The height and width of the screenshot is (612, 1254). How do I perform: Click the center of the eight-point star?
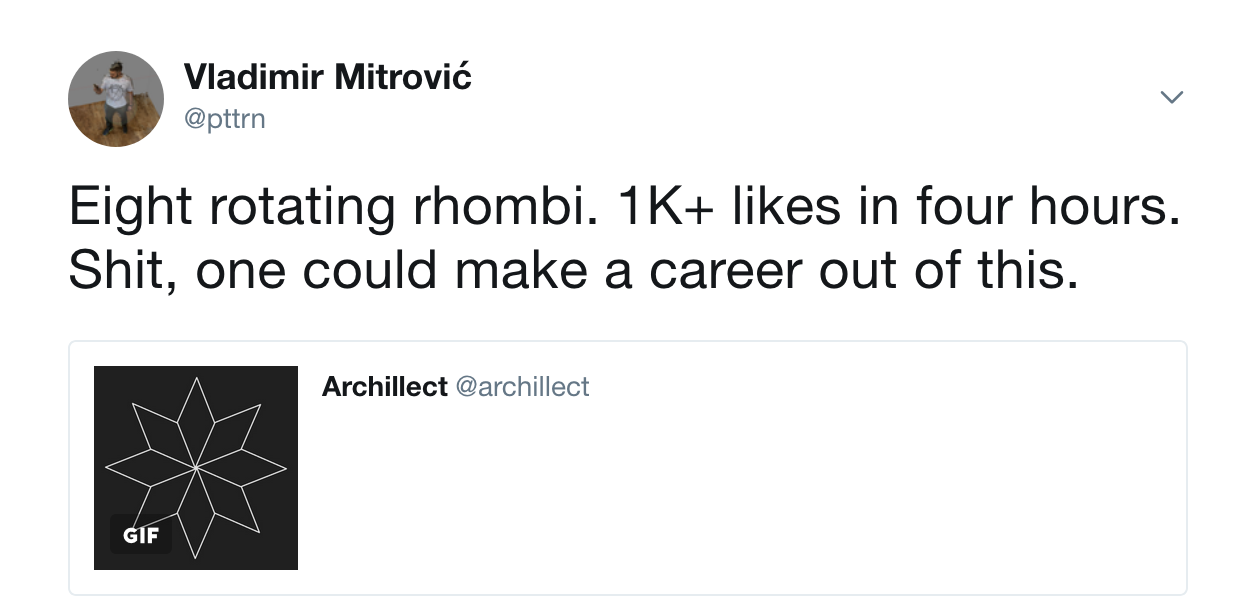[x=196, y=467]
